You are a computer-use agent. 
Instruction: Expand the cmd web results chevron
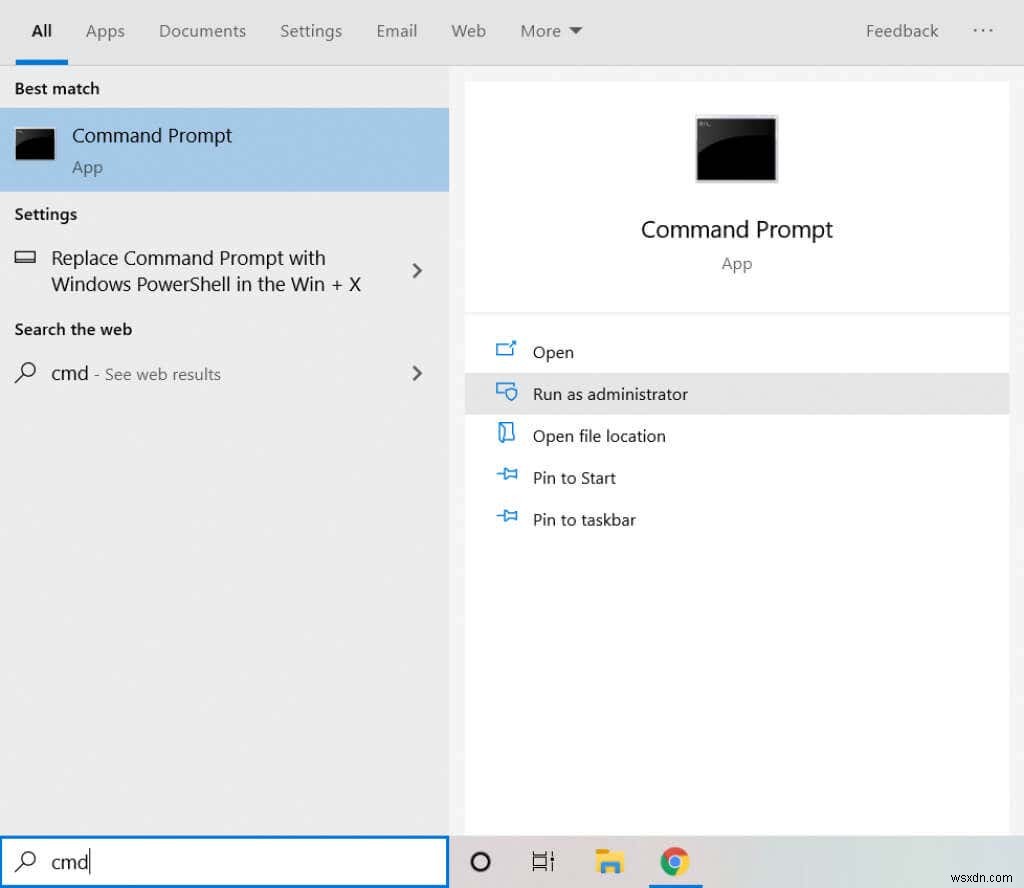click(417, 373)
